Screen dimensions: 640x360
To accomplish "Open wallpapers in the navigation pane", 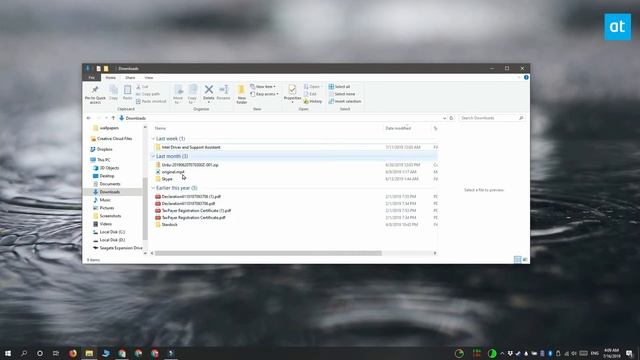I will [109, 128].
